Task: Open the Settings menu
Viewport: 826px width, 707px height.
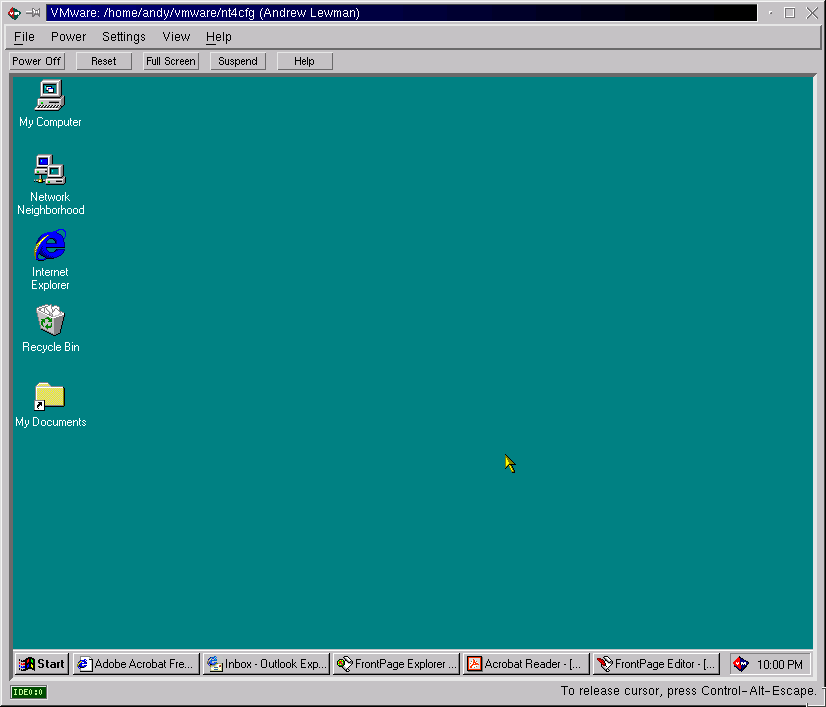Action: pyautogui.click(x=124, y=37)
